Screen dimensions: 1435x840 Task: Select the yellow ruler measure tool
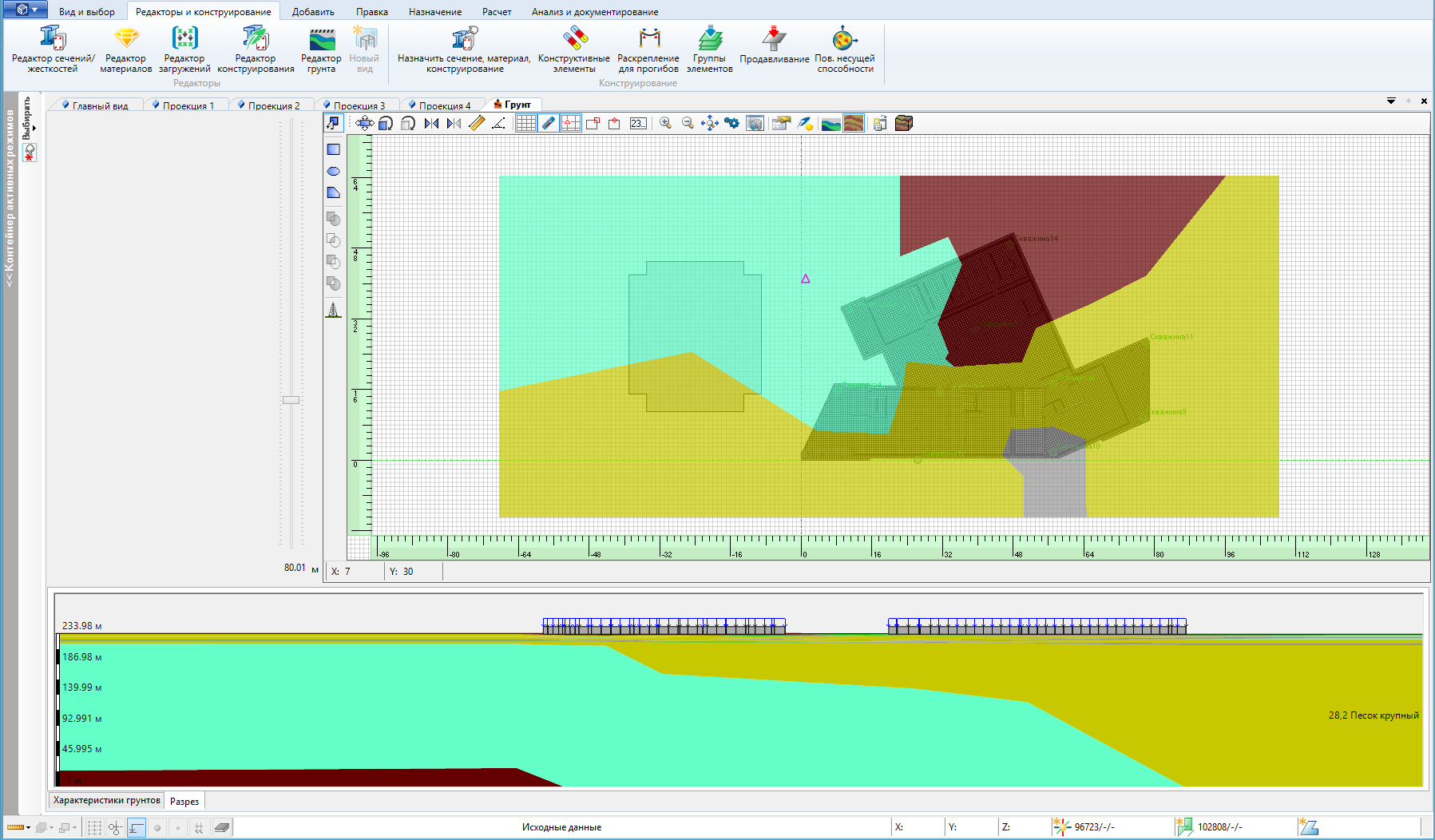coord(477,123)
